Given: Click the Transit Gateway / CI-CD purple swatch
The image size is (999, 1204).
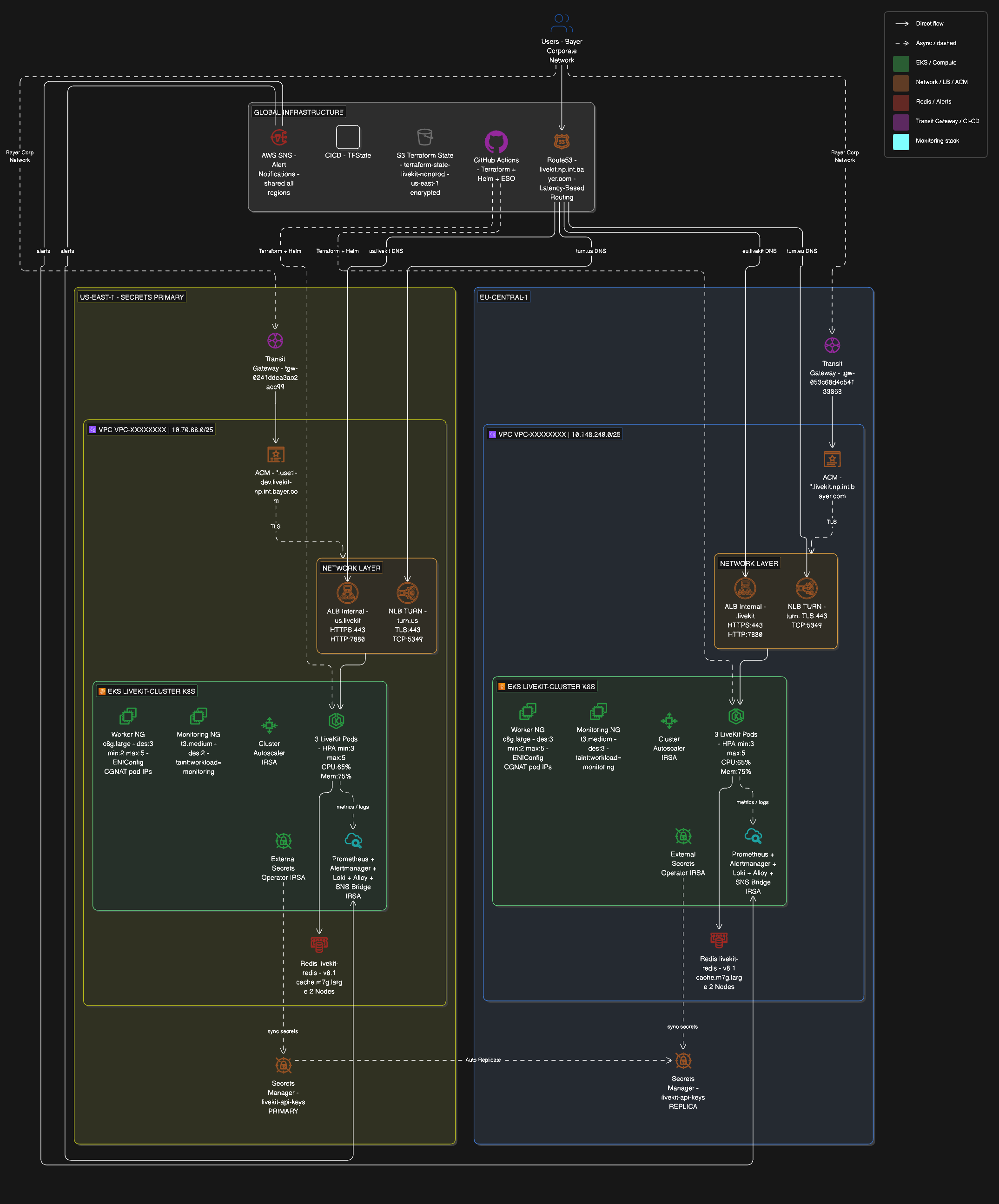Looking at the screenshot, I should coord(901,121).
